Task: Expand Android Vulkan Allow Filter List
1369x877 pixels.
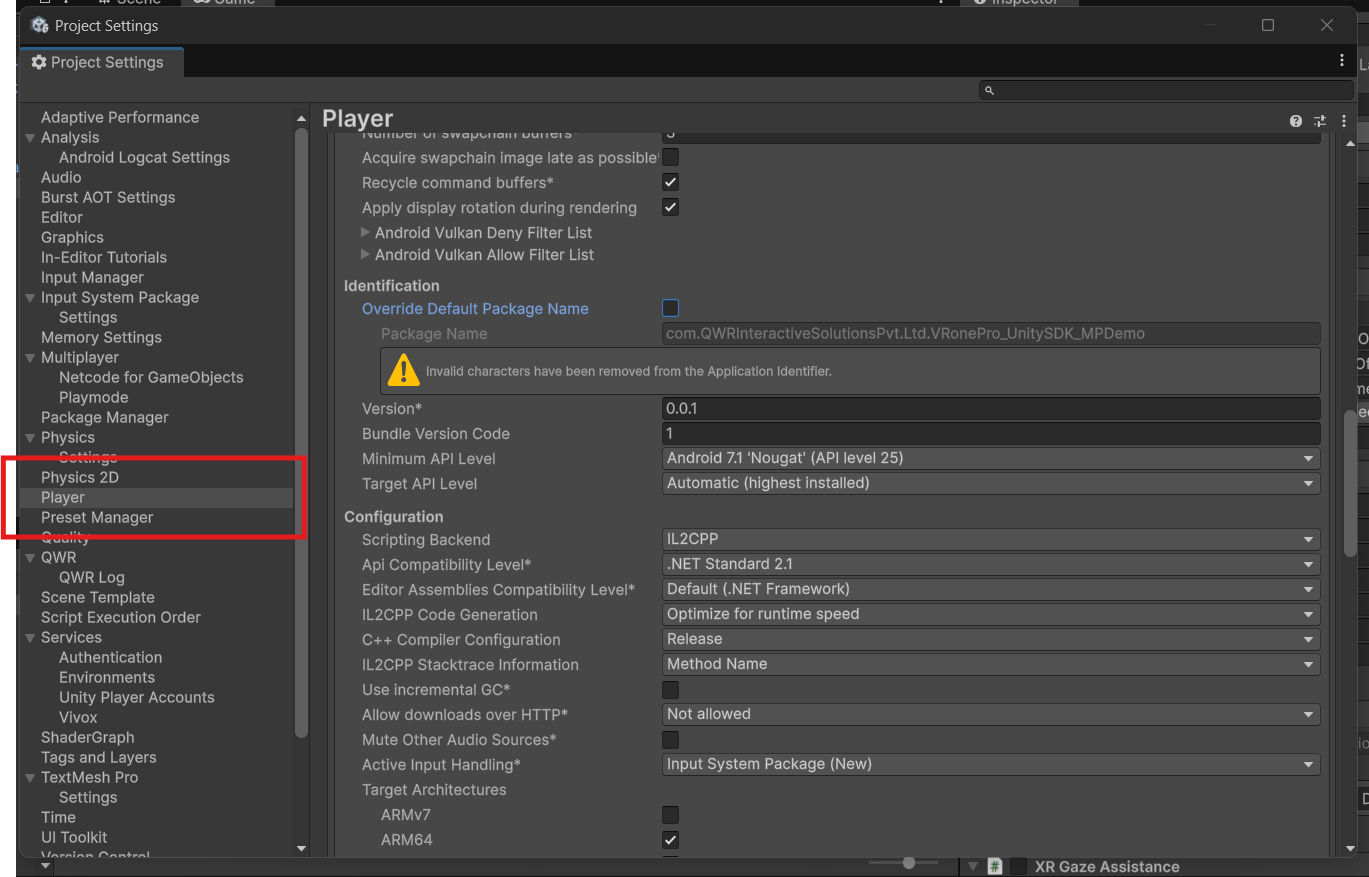Action: point(366,254)
